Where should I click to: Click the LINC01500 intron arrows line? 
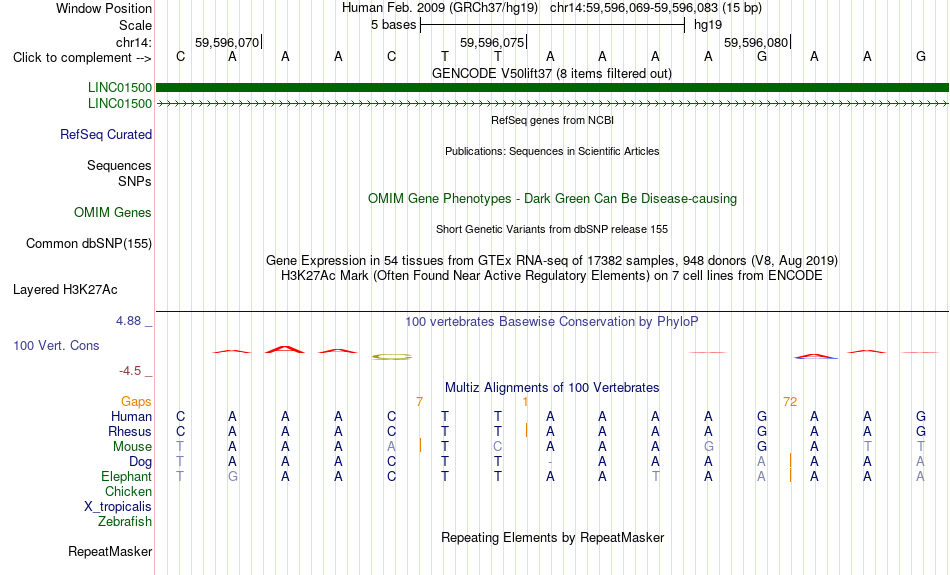tap(552, 104)
